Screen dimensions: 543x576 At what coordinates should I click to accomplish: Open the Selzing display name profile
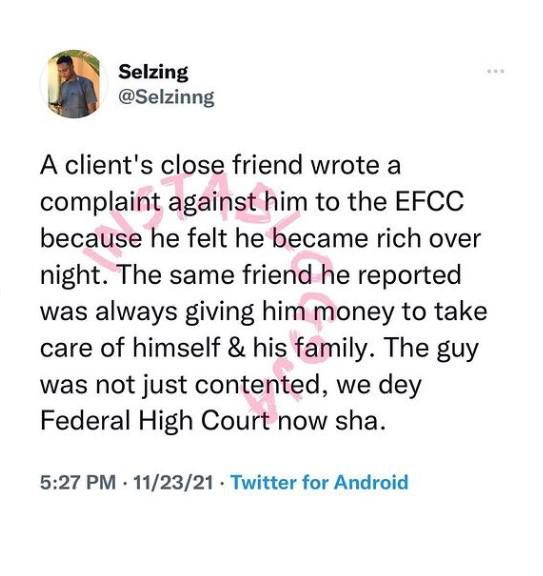pos(153,72)
